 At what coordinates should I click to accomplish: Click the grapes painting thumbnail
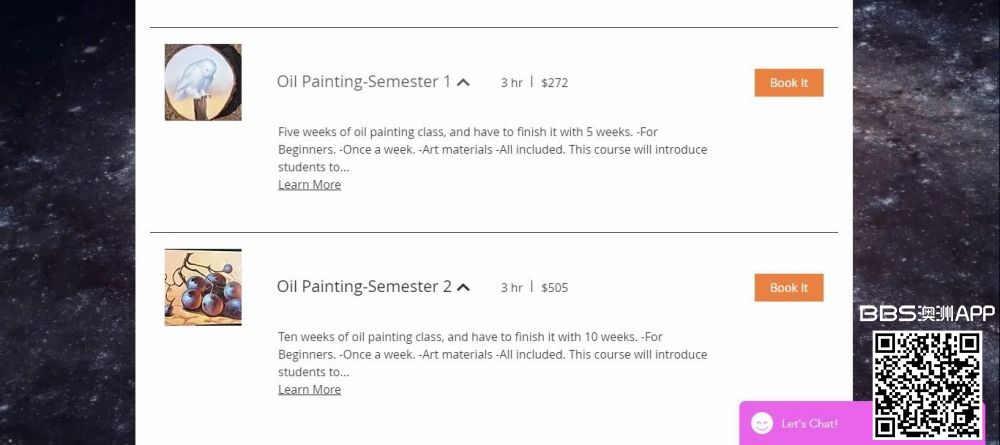[203, 287]
